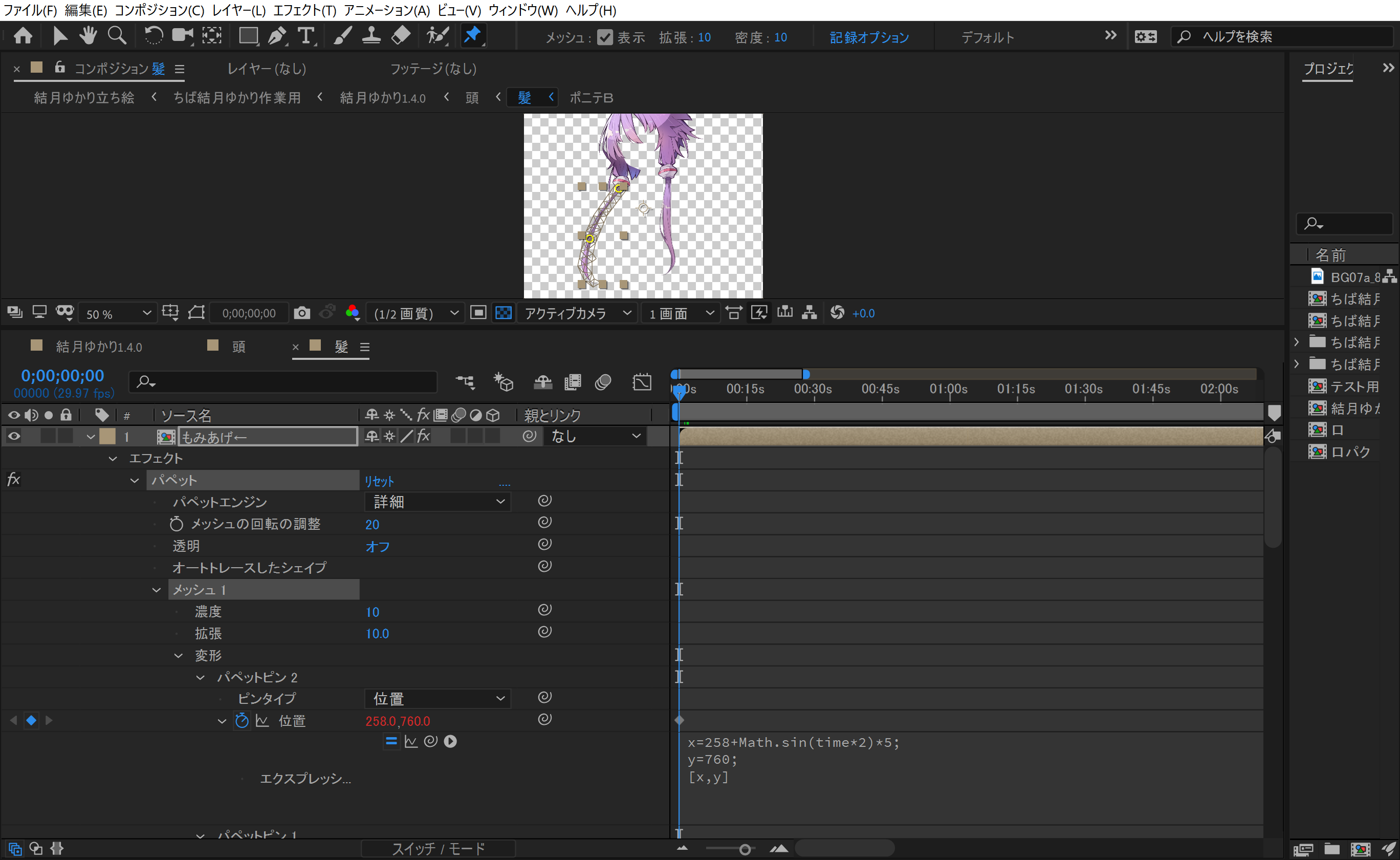Toggle the Draft 3D icon in timeline
Viewport: 1400px width, 860px height.
[x=503, y=382]
